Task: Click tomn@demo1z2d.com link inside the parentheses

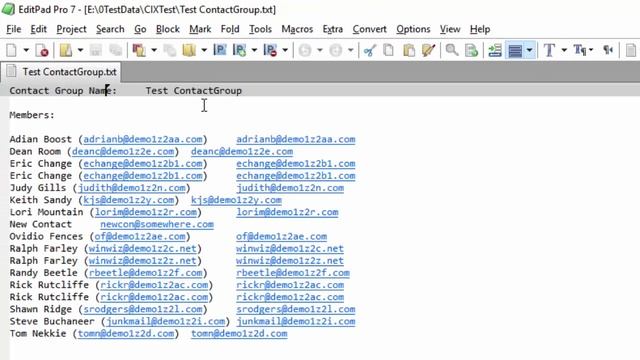Action: tap(126, 334)
